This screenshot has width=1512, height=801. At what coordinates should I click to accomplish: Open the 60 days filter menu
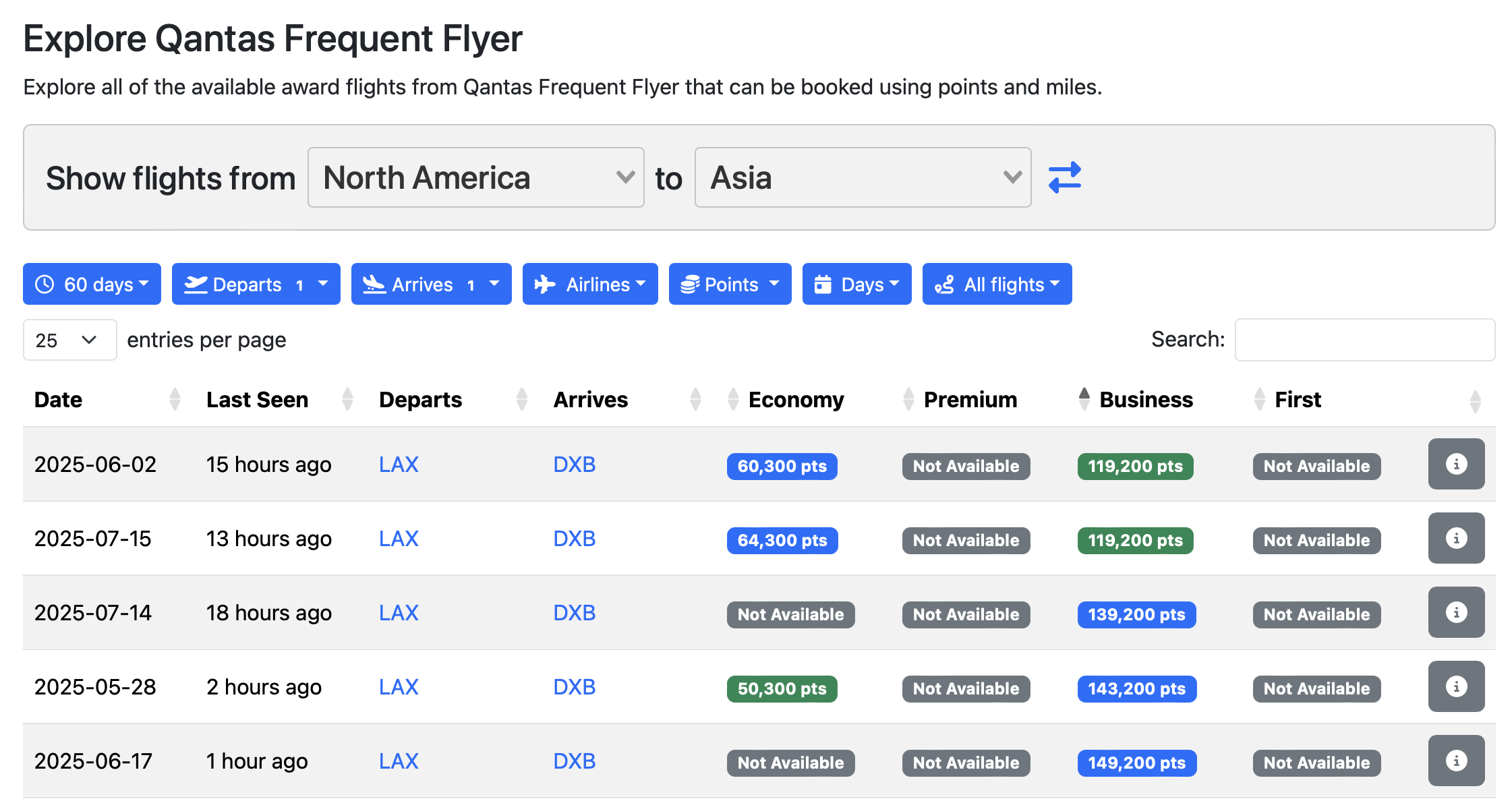coord(92,284)
